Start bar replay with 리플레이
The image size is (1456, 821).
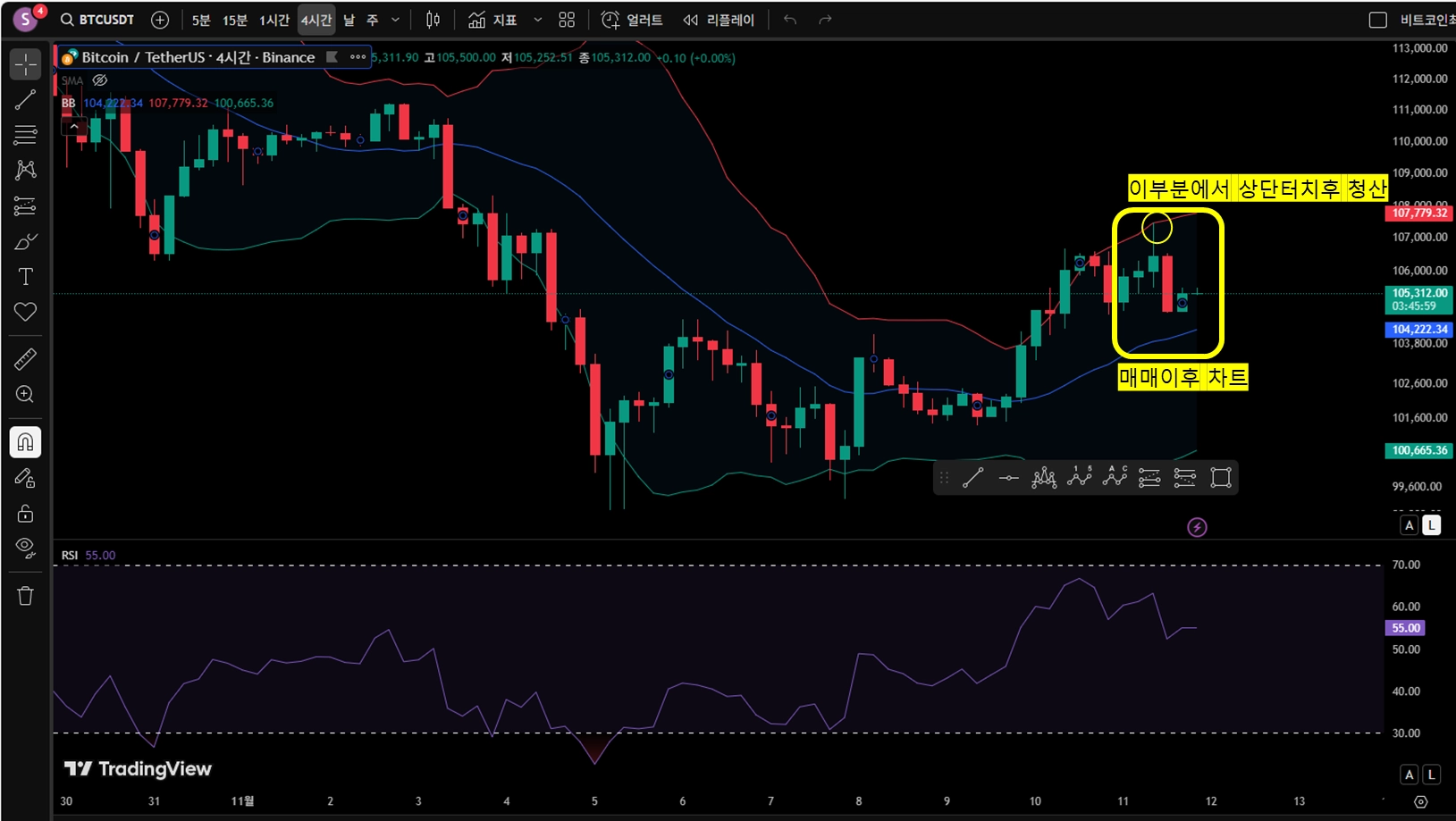tap(719, 20)
